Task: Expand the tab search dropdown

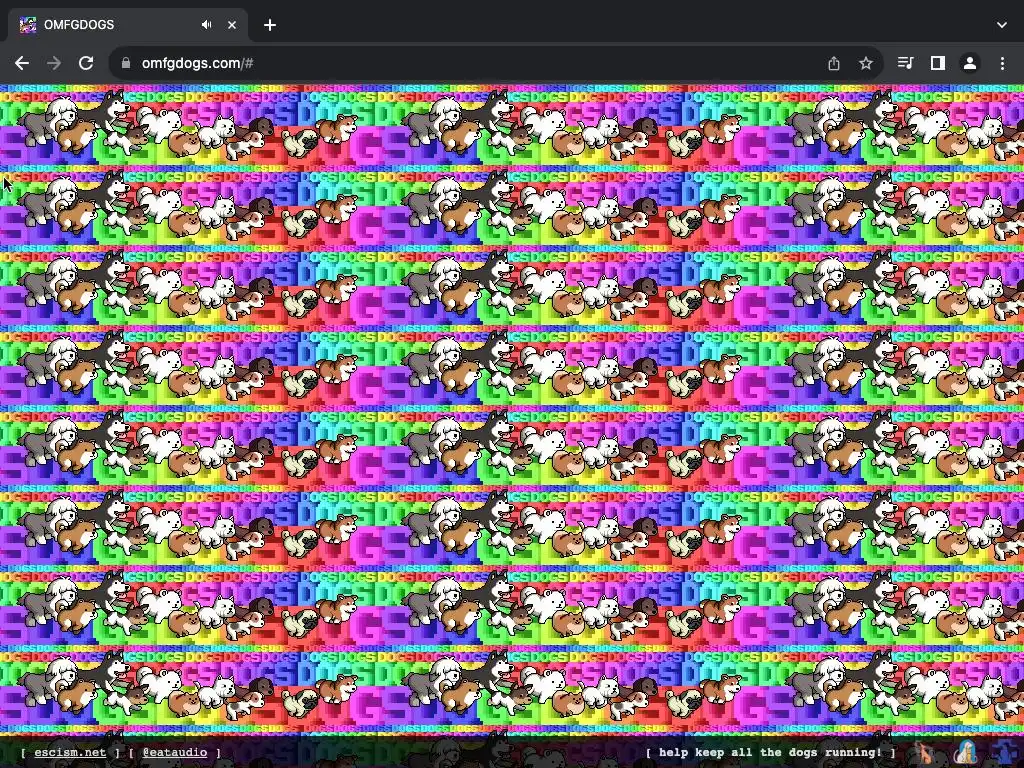Action: coord(1002,25)
